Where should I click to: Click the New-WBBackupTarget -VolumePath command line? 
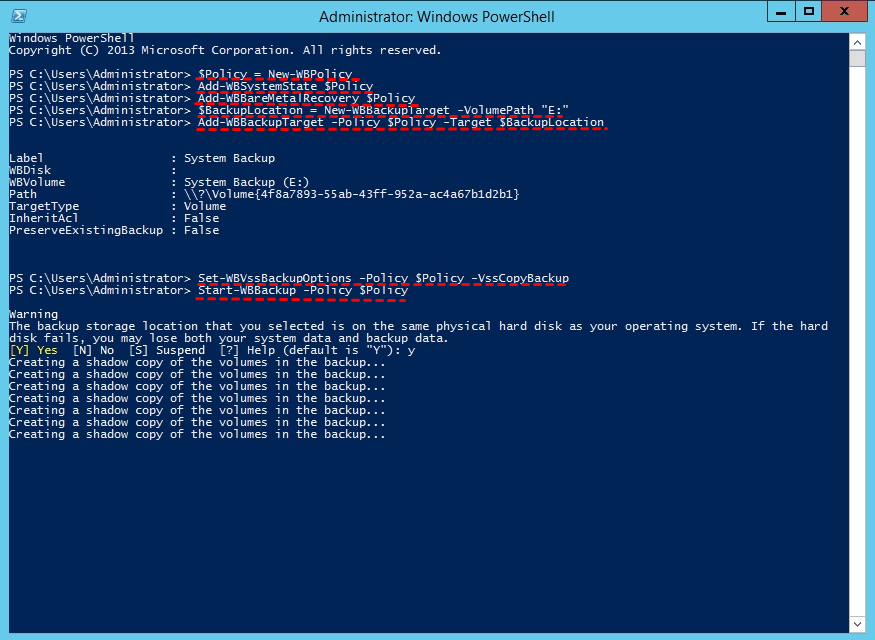click(x=383, y=110)
